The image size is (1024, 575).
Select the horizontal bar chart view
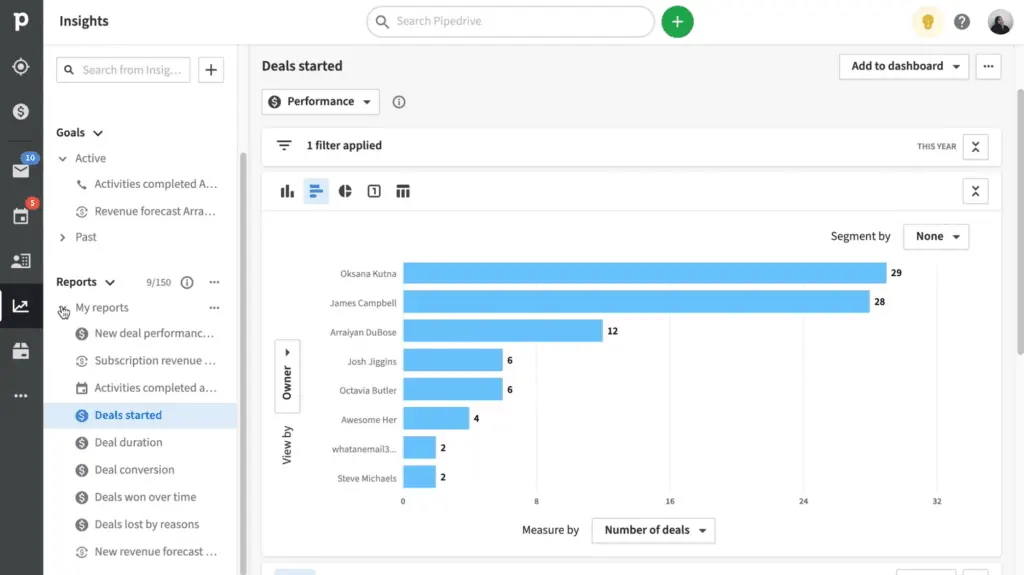[316, 191]
